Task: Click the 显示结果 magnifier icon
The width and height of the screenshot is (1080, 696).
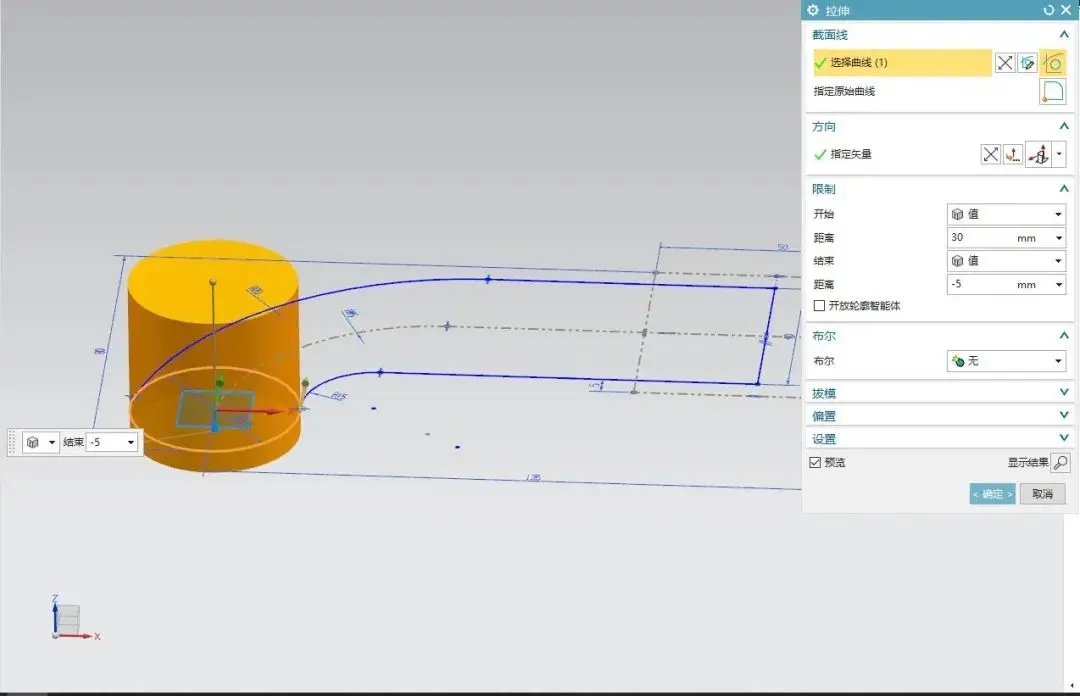Action: pos(1061,462)
